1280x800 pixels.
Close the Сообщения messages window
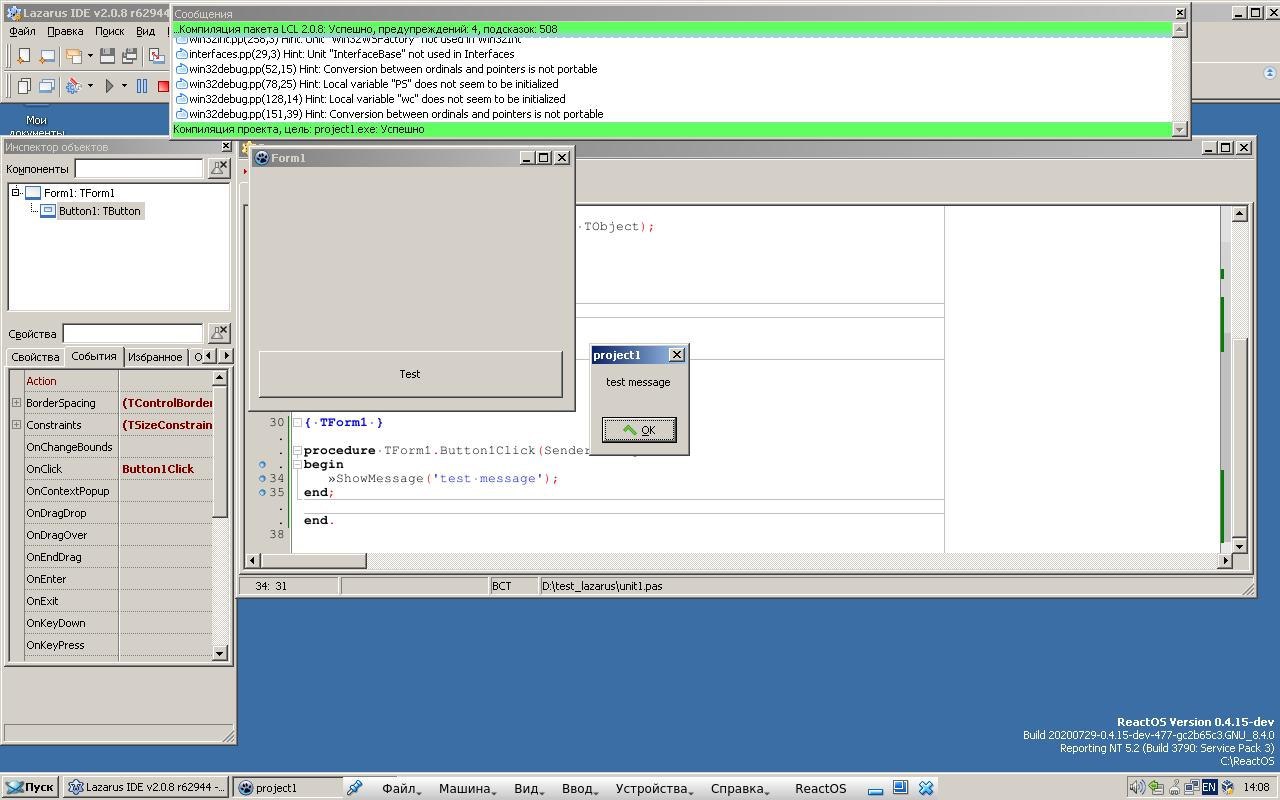[1180, 13]
